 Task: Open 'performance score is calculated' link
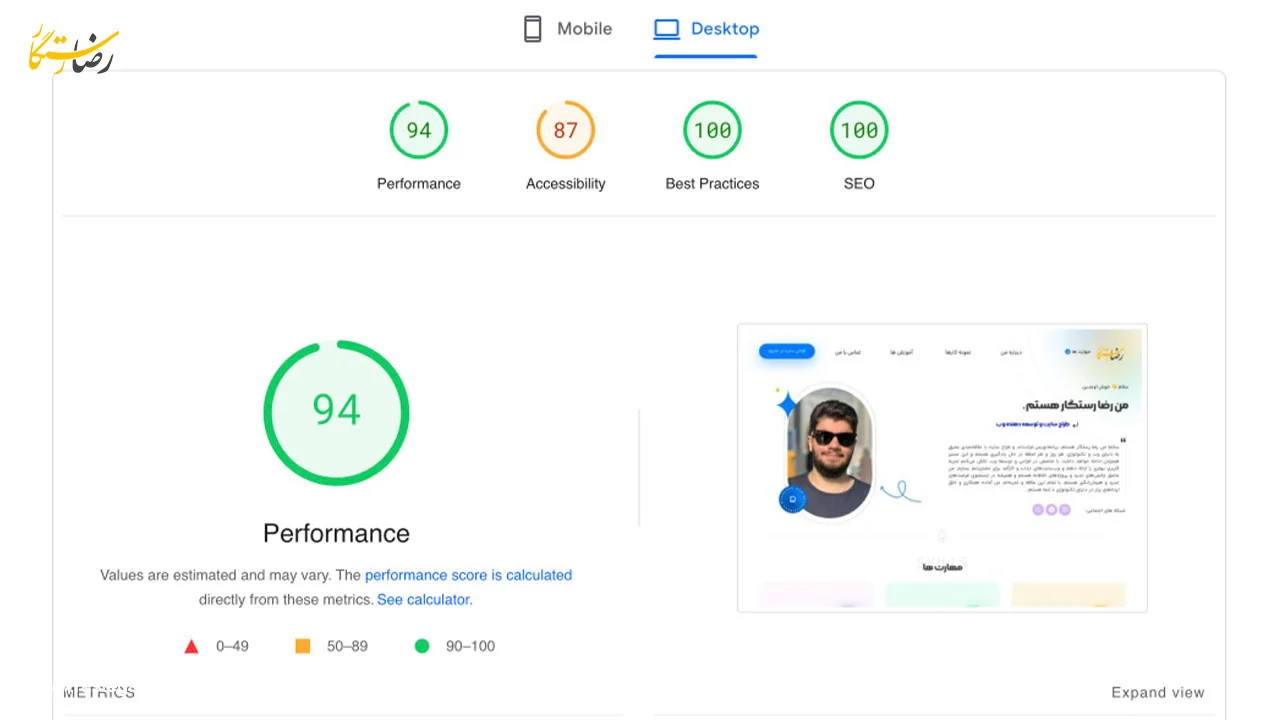click(x=468, y=575)
